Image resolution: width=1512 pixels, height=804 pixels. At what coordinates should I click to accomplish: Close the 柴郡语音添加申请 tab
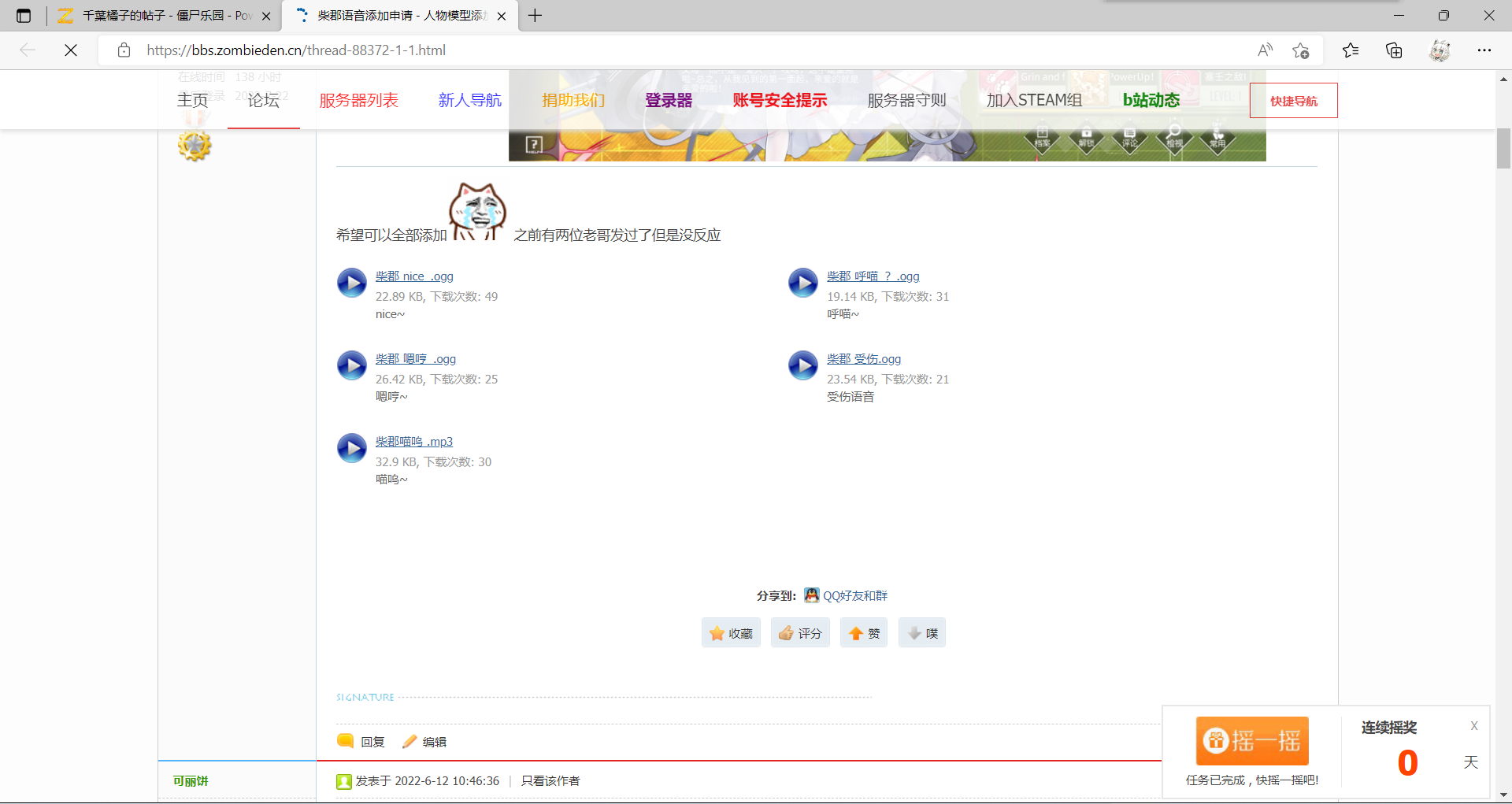click(x=502, y=16)
